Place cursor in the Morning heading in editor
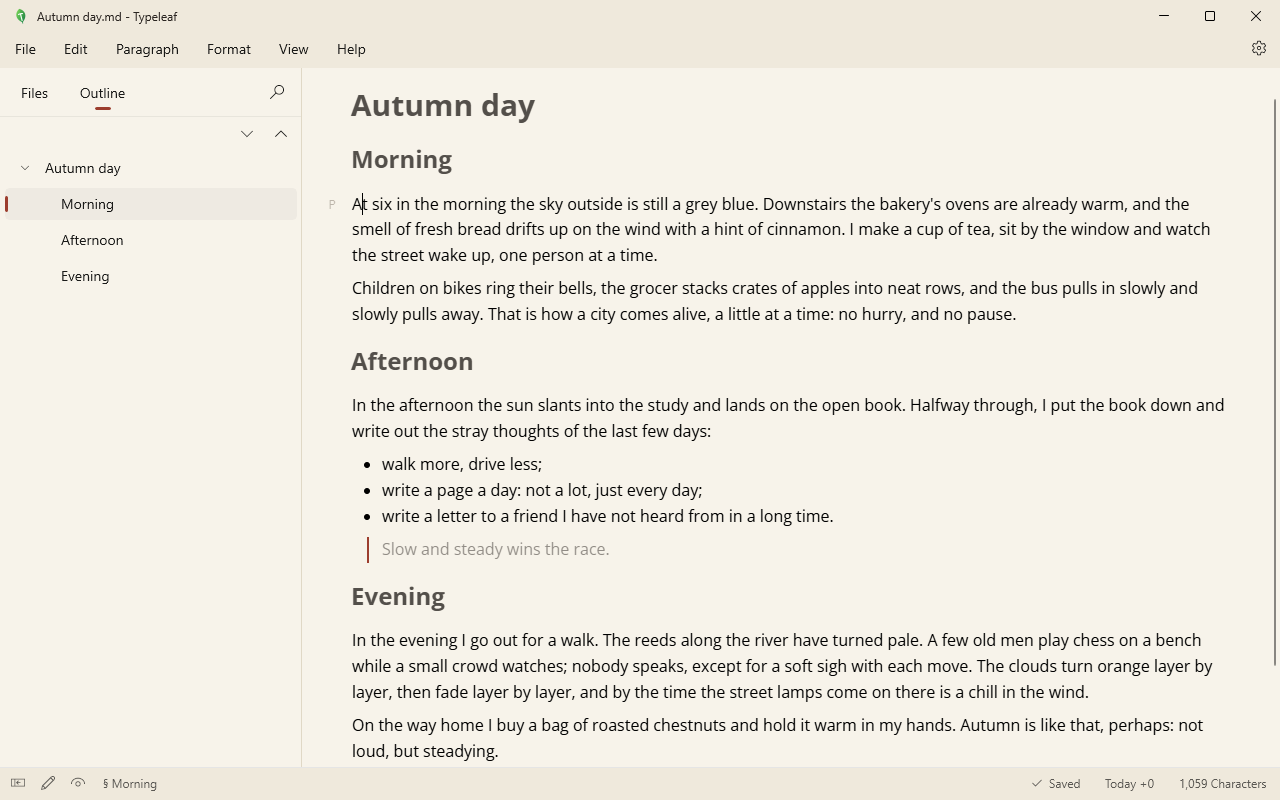The height and width of the screenshot is (800, 1280). point(402,159)
